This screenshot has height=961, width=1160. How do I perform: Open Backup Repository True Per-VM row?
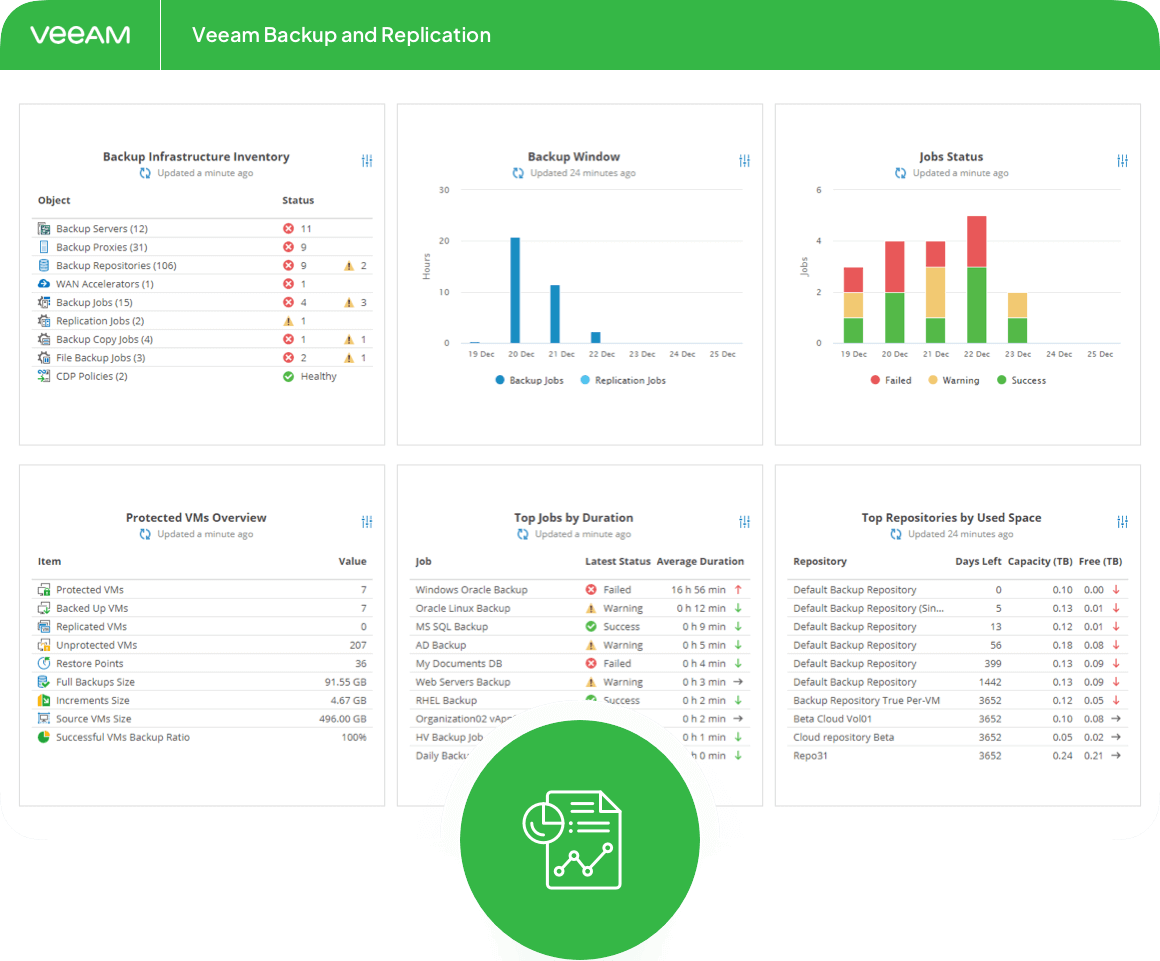[957, 701]
